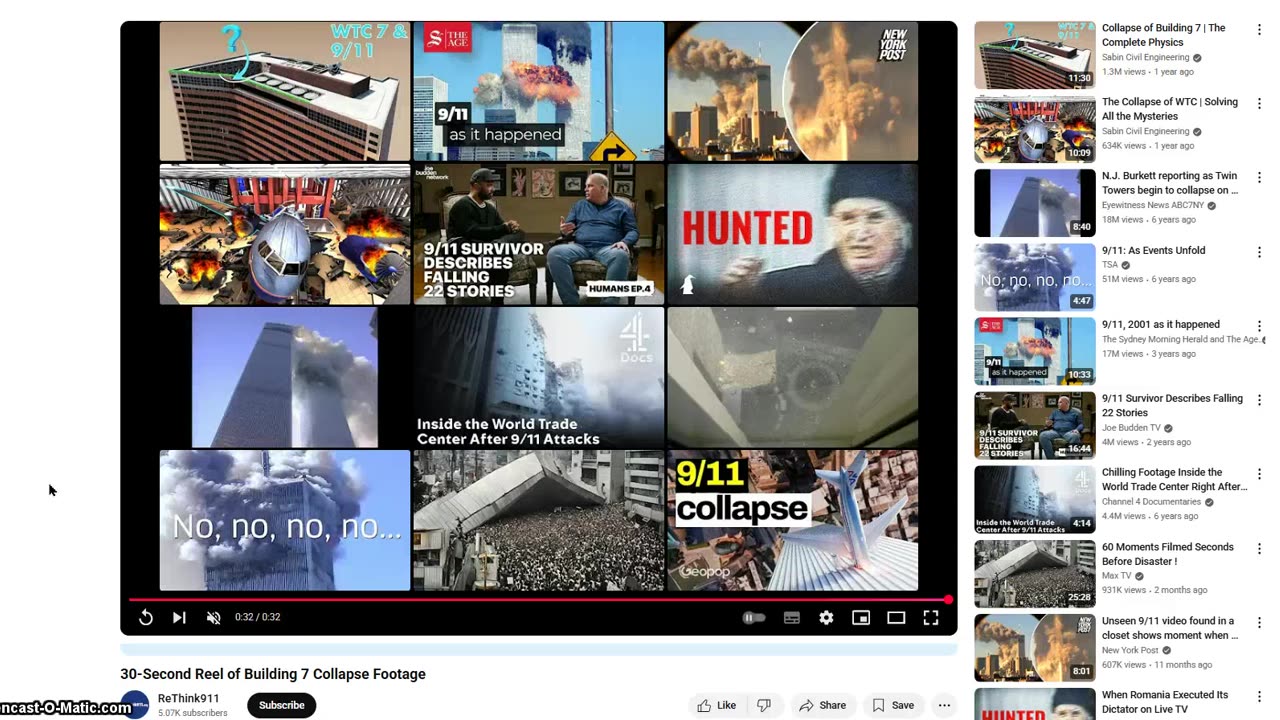Enter full screen mode
This screenshot has width=1280, height=720.
(x=931, y=618)
